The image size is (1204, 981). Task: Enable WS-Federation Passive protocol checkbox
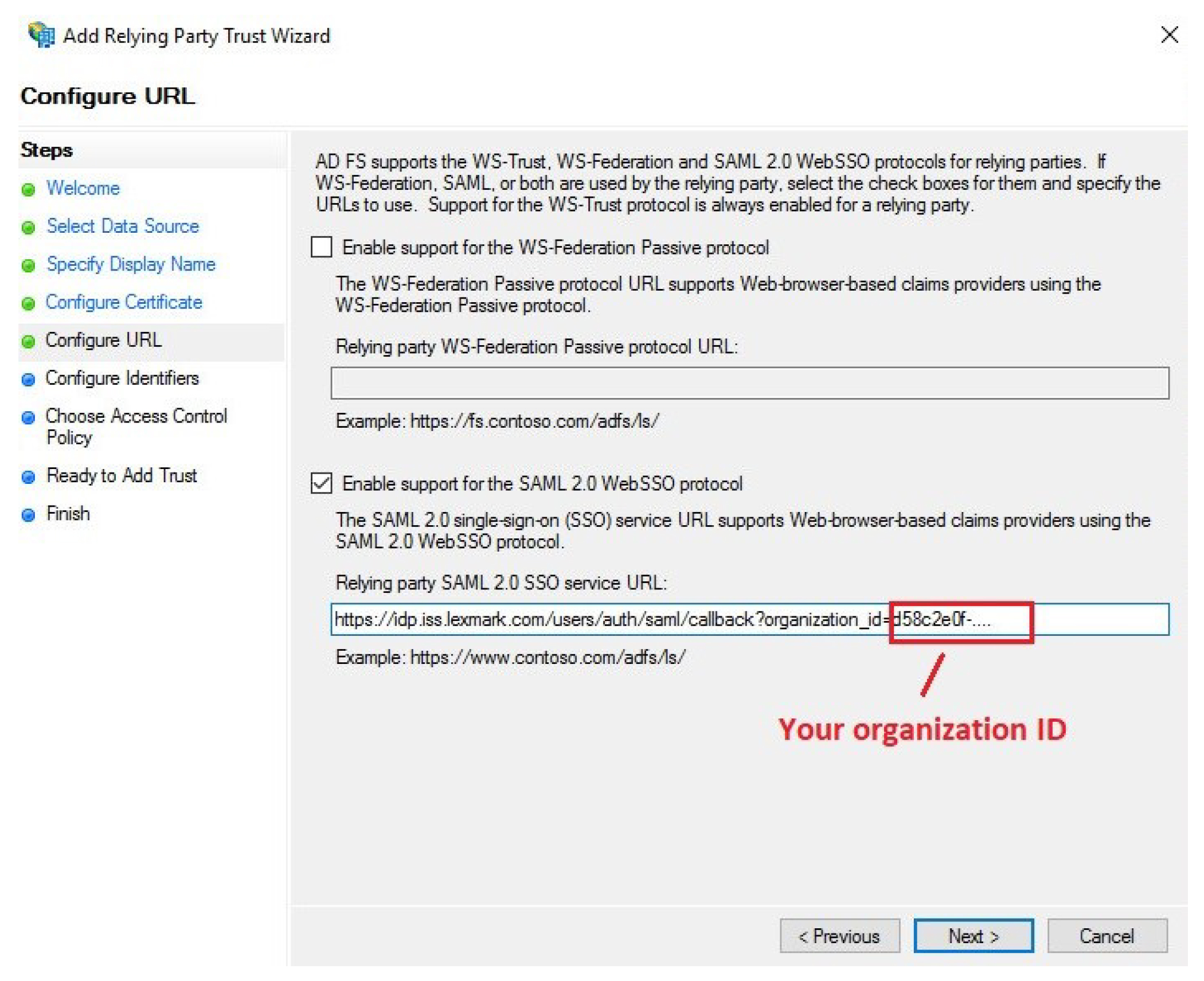pyautogui.click(x=322, y=248)
